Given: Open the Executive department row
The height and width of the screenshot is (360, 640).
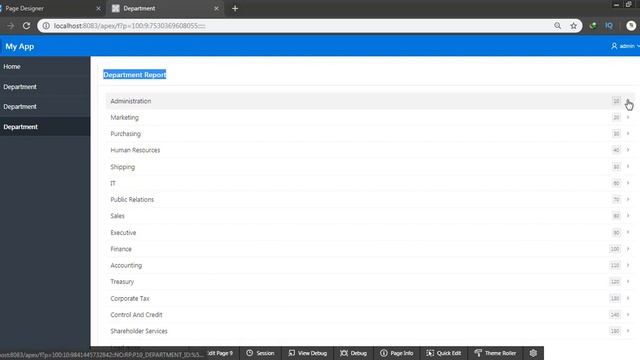Looking at the screenshot, I should click(370, 233).
